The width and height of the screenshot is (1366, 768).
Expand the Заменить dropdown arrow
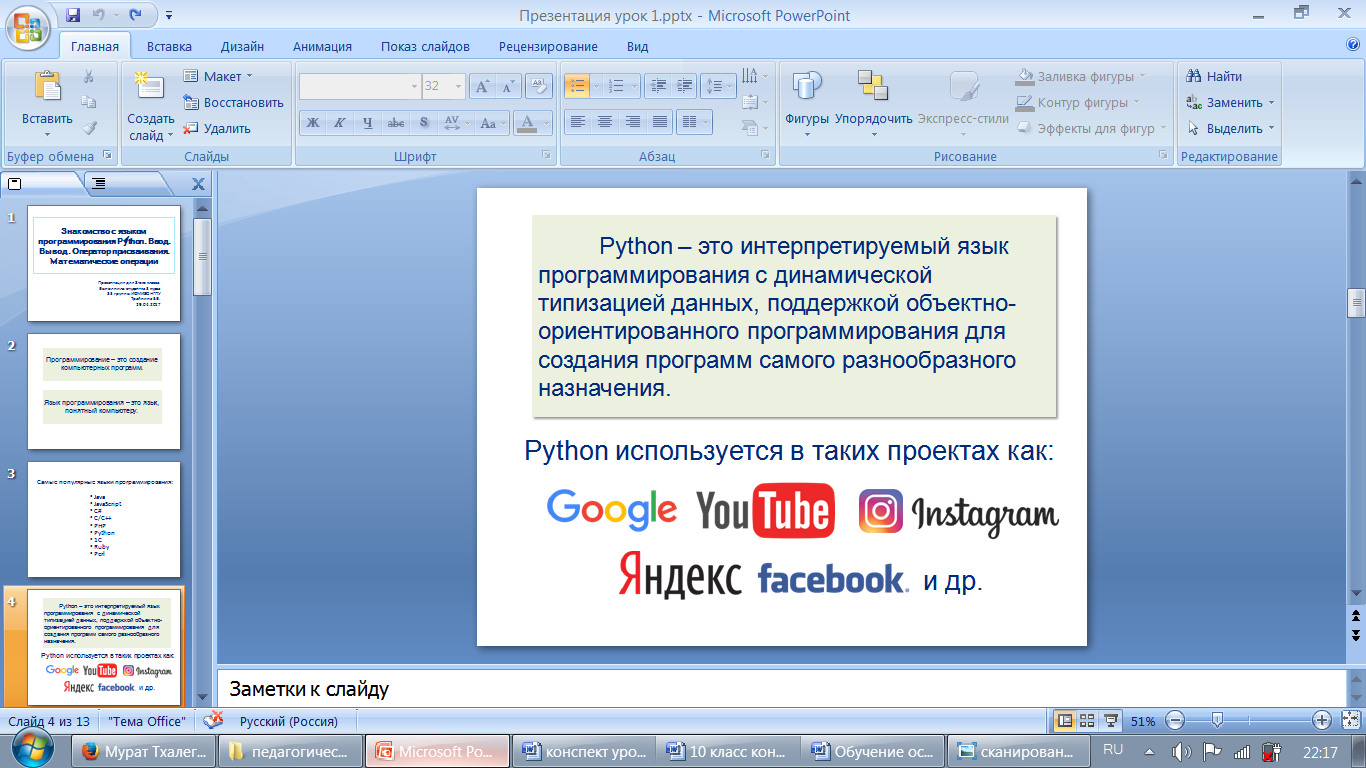click(x=1271, y=103)
